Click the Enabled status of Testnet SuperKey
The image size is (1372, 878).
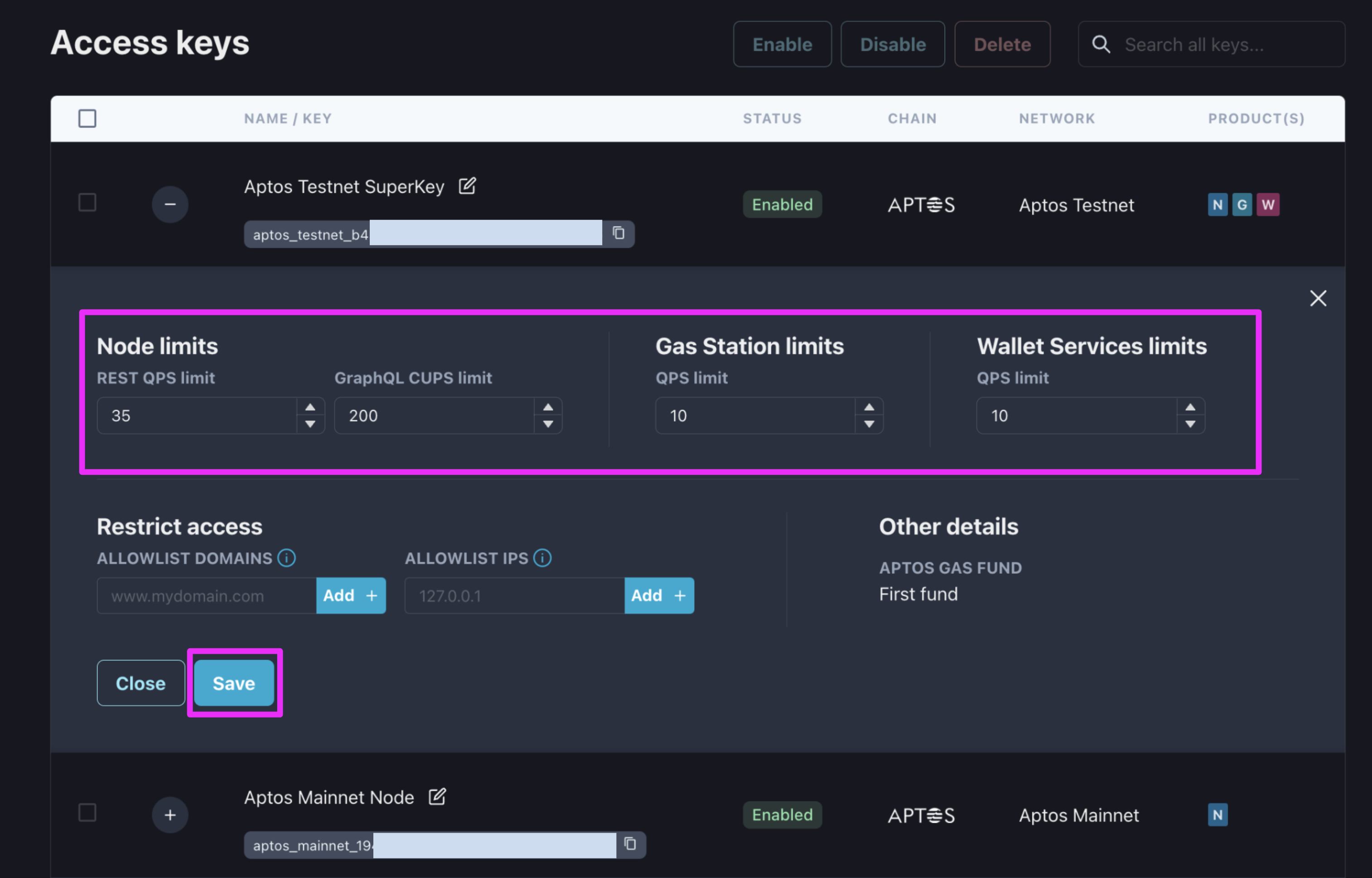pos(782,204)
